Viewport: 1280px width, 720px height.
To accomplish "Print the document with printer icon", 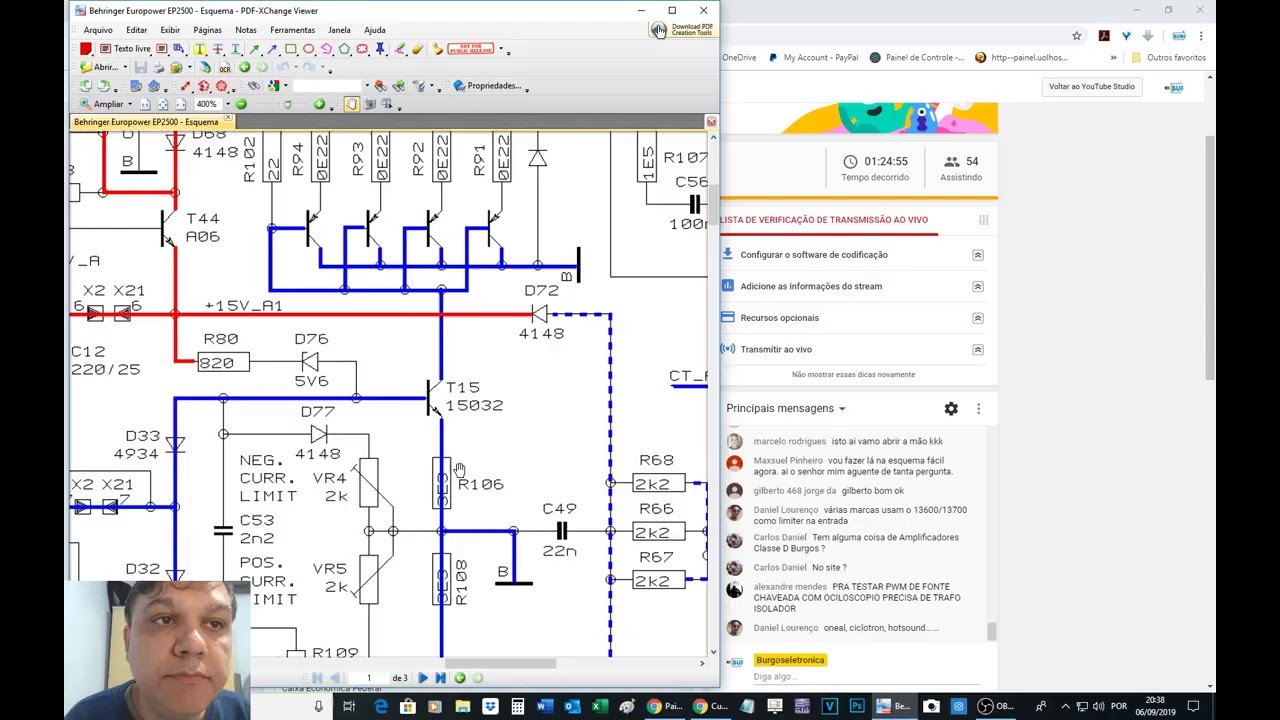I will pyautogui.click(x=158, y=67).
